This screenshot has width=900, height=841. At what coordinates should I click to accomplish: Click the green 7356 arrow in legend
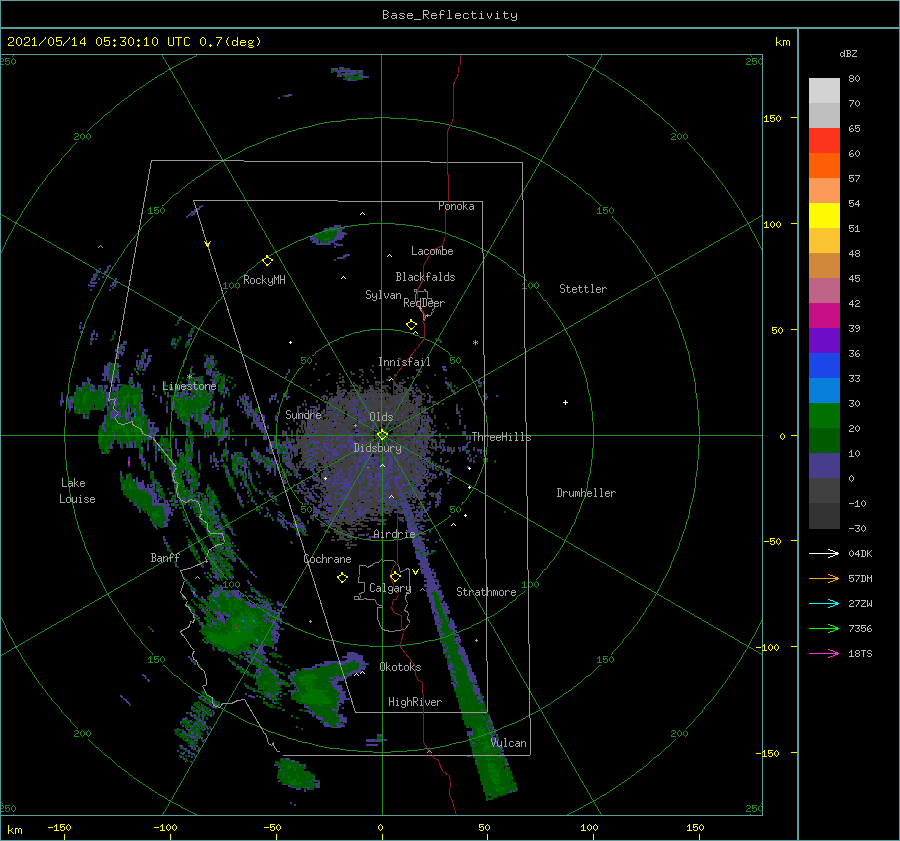[x=824, y=629]
